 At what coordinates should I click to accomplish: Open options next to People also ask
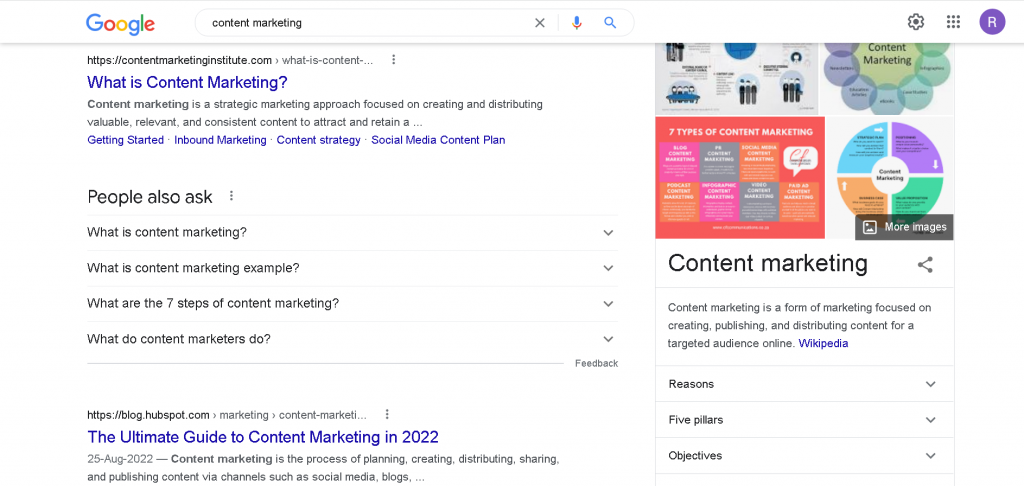[x=231, y=196]
